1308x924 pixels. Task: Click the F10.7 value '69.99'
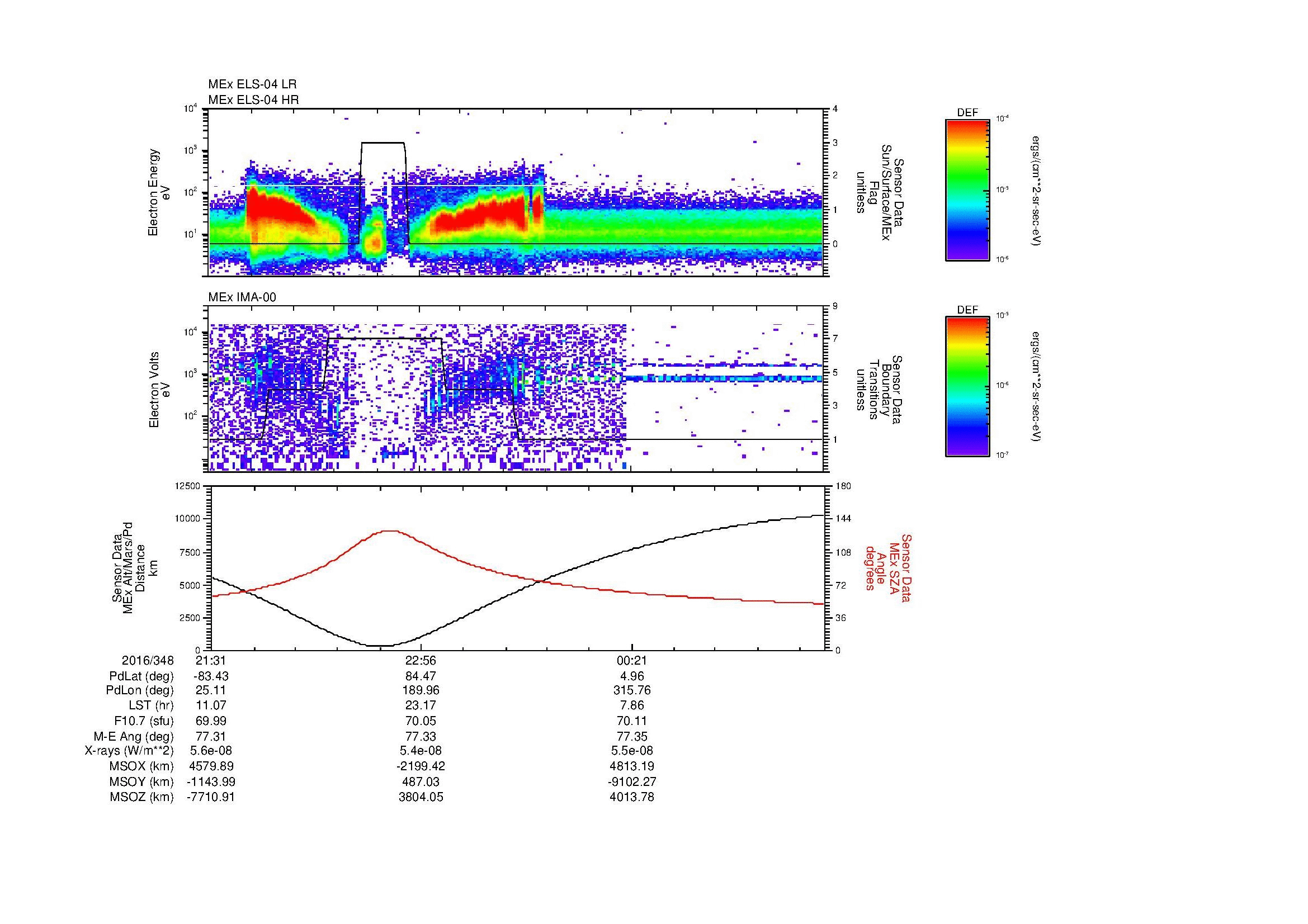click(211, 721)
